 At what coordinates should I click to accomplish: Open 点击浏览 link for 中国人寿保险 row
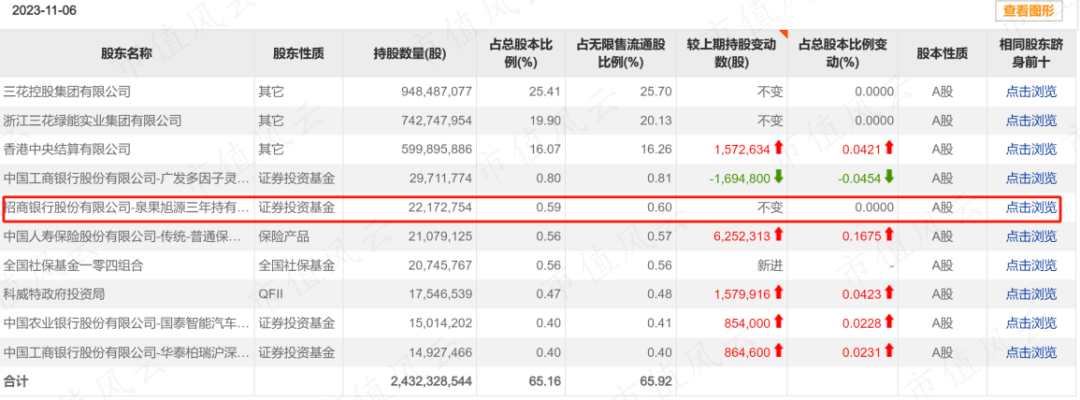click(x=1031, y=237)
